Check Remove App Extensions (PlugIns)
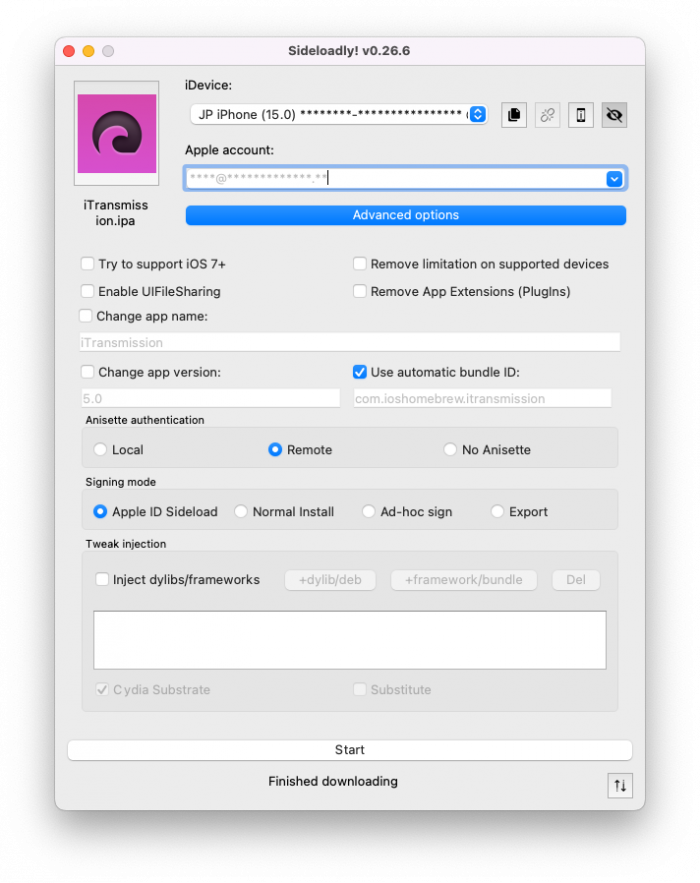Image resolution: width=700 pixels, height=883 pixels. pyautogui.click(x=359, y=291)
